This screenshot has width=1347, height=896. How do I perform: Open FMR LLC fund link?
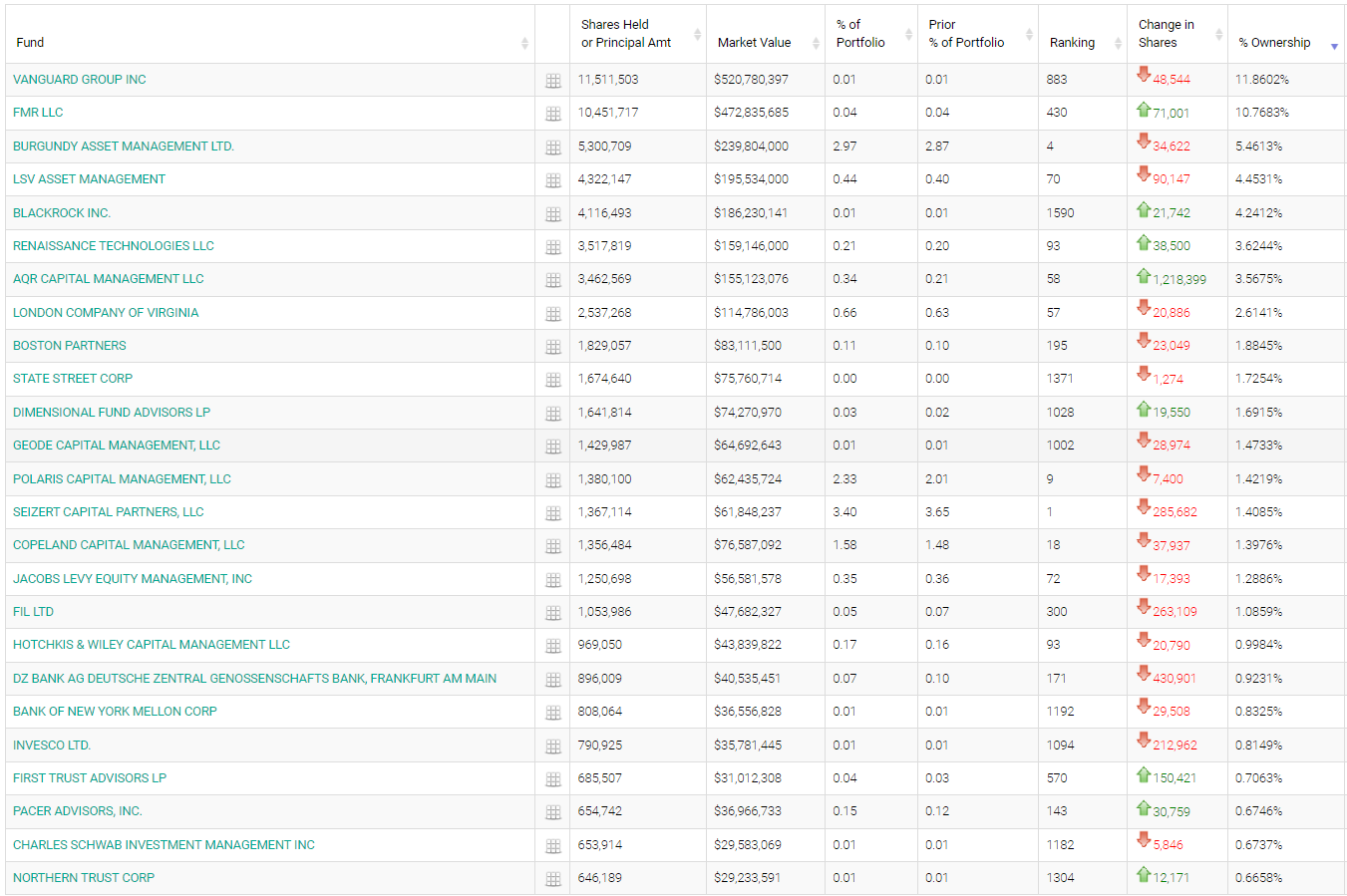38,113
